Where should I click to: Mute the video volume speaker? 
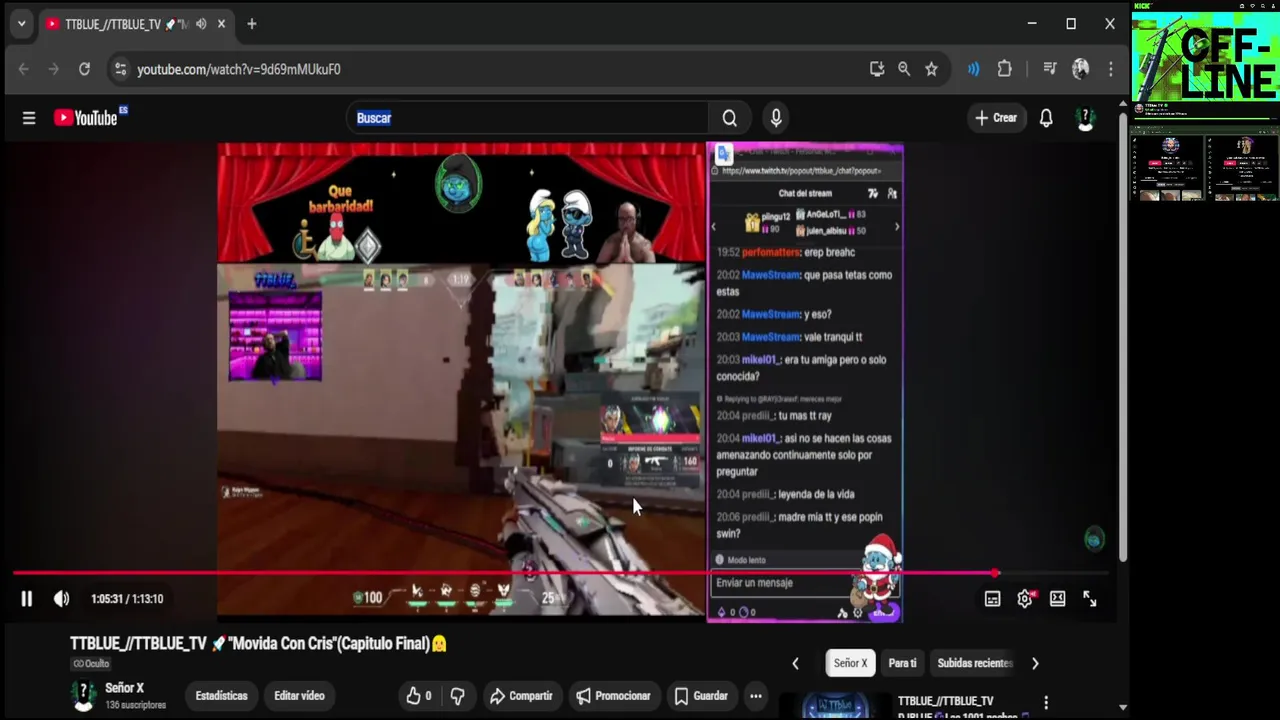pyautogui.click(x=62, y=599)
